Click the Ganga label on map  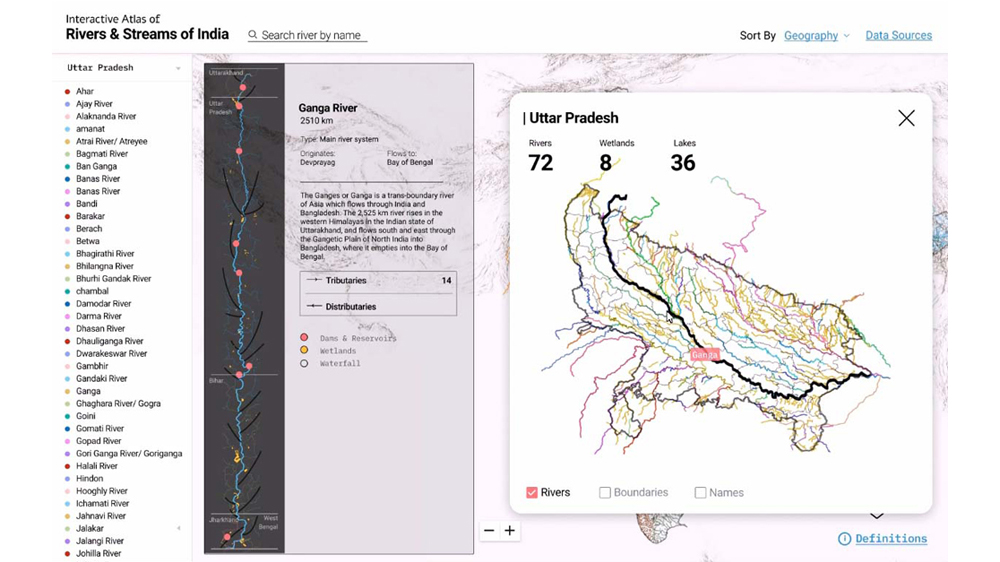pos(705,354)
